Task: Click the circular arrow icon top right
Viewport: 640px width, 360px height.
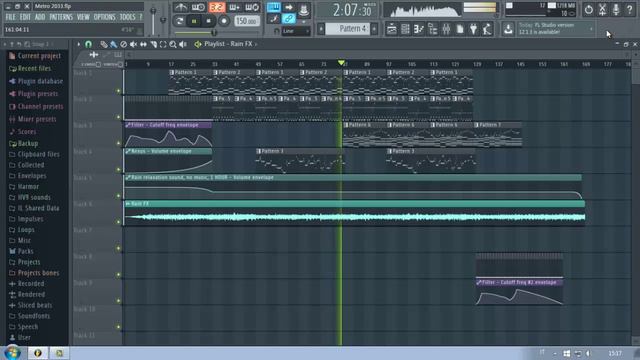Action: [589, 9]
